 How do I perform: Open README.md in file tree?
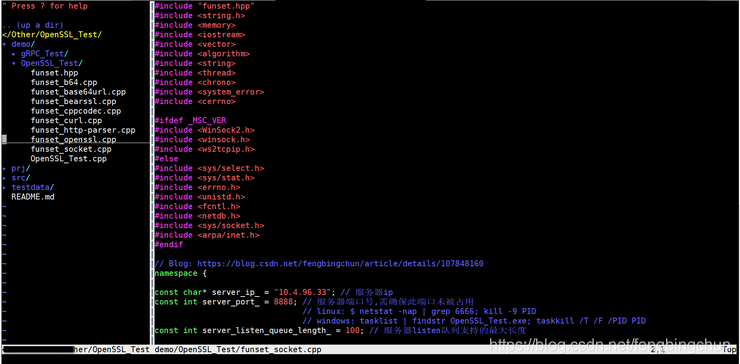pyautogui.click(x=33, y=196)
